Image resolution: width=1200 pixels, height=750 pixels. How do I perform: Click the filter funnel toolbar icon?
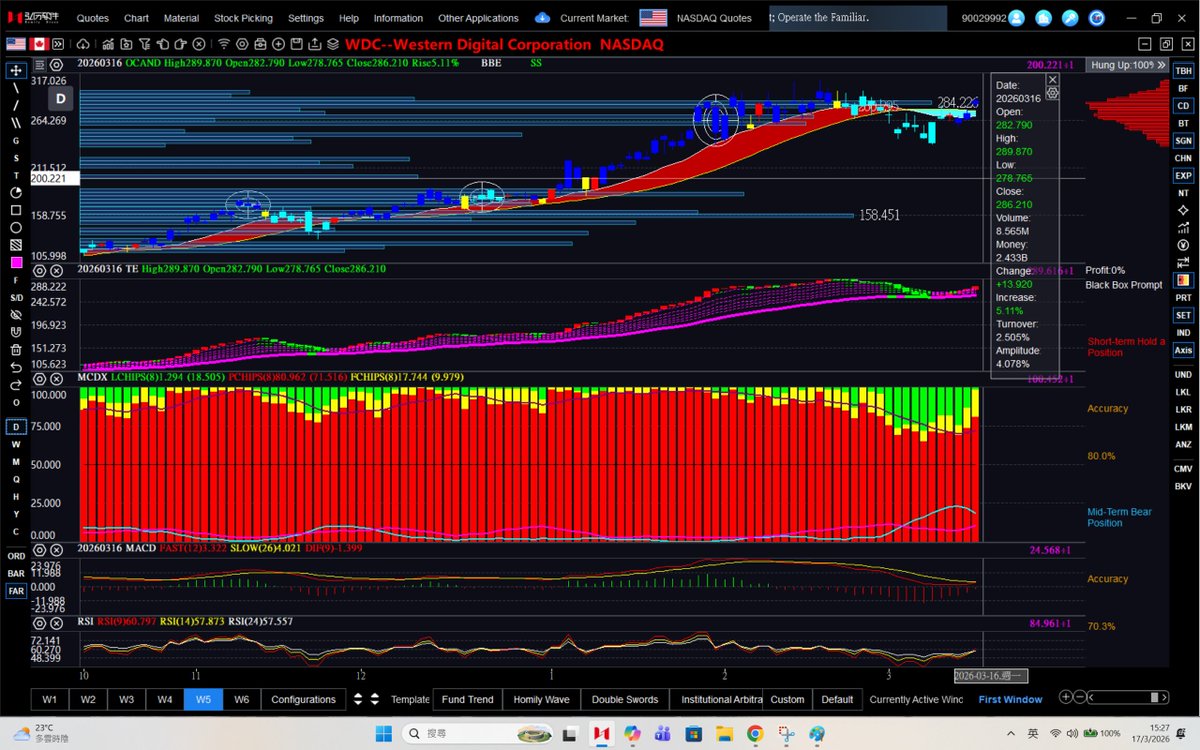144,44
